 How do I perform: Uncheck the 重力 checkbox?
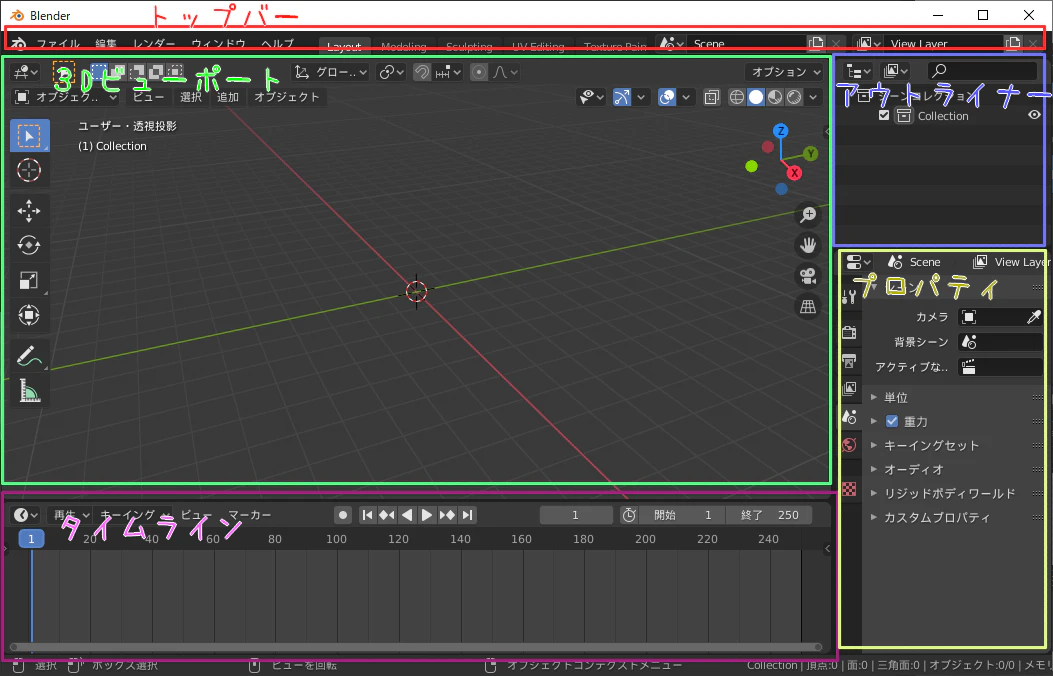tap(892, 422)
